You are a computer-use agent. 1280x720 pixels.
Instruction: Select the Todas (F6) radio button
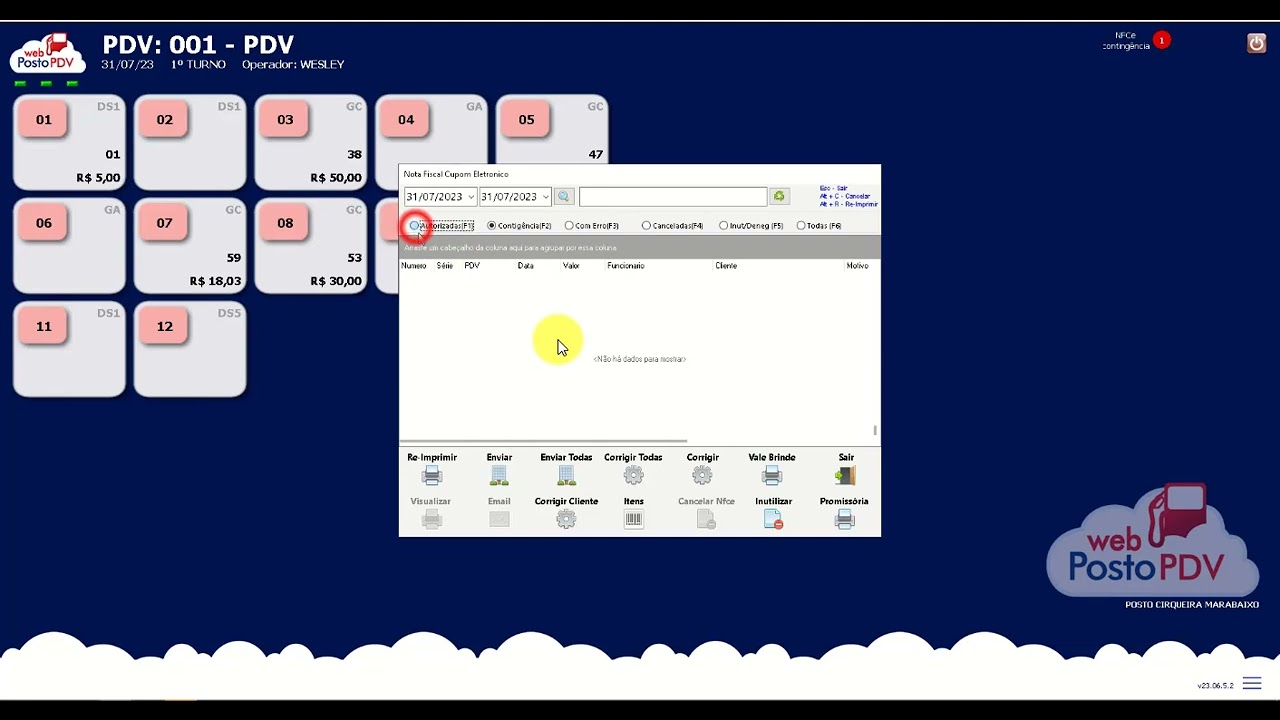[x=801, y=226]
